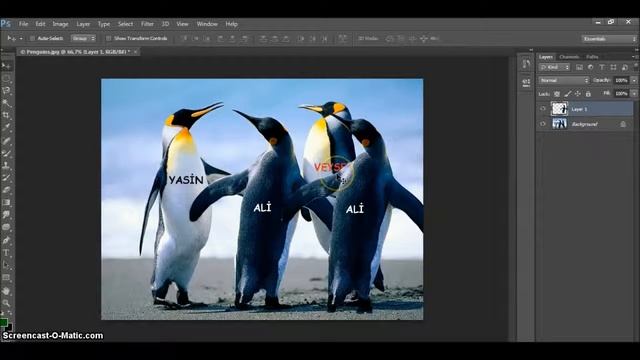The image size is (640, 360).
Task: Open the Filter menu
Action: (147, 24)
